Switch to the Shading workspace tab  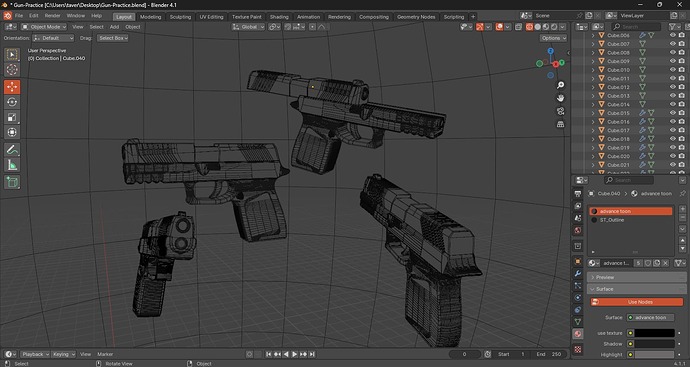click(279, 17)
